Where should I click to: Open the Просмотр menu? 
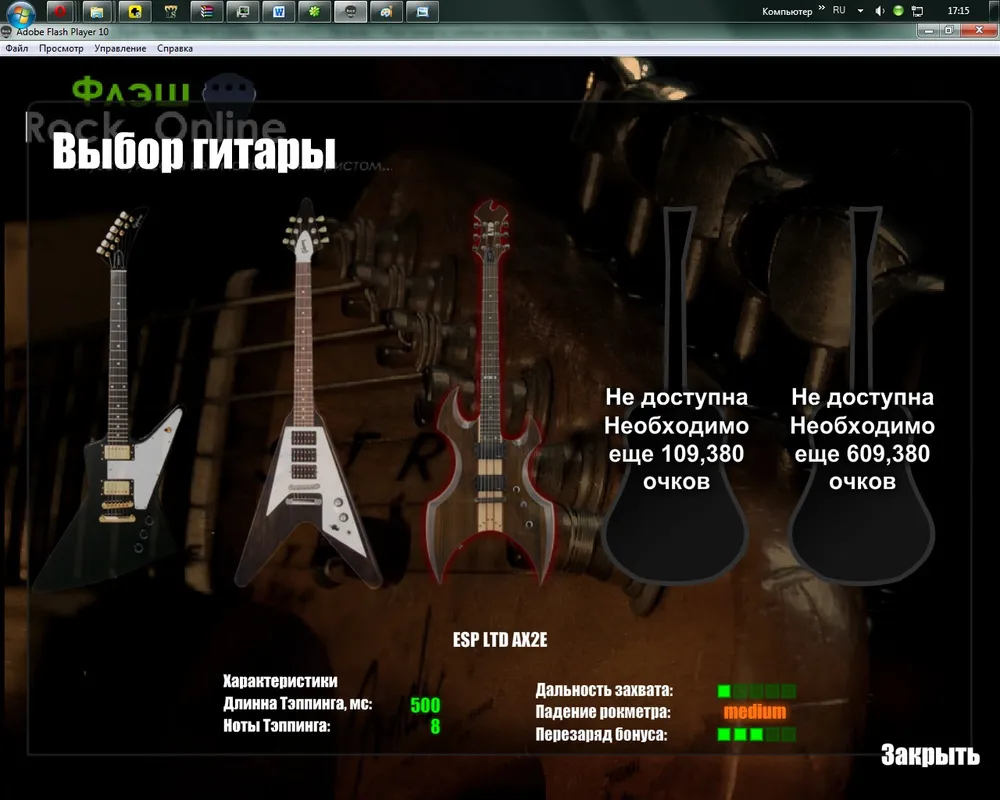(x=61, y=48)
